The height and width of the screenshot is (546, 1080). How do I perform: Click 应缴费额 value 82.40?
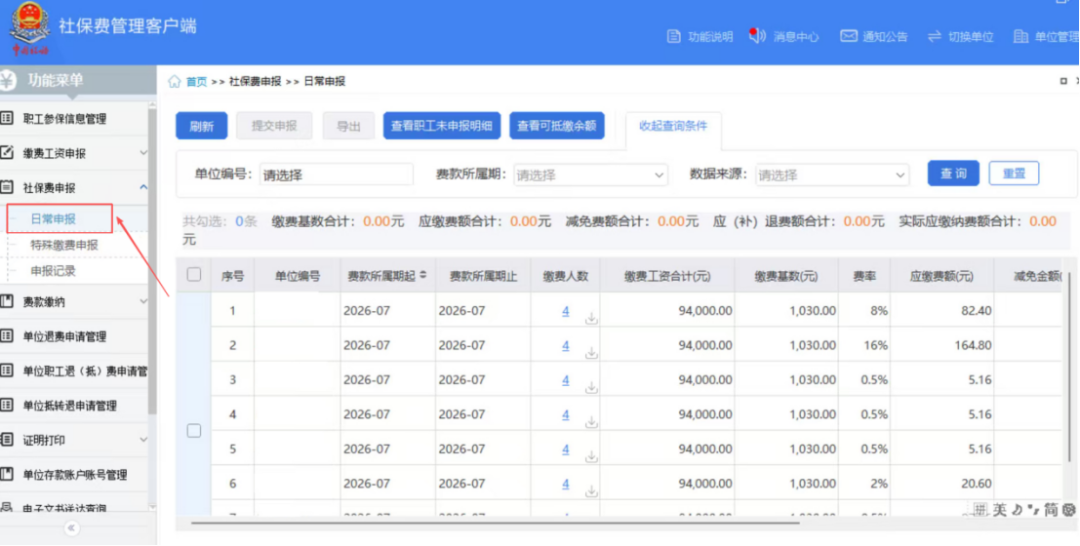point(977,311)
